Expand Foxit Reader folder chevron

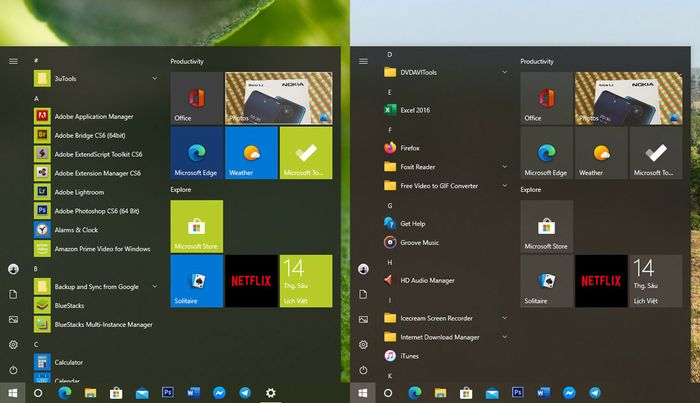(x=504, y=166)
